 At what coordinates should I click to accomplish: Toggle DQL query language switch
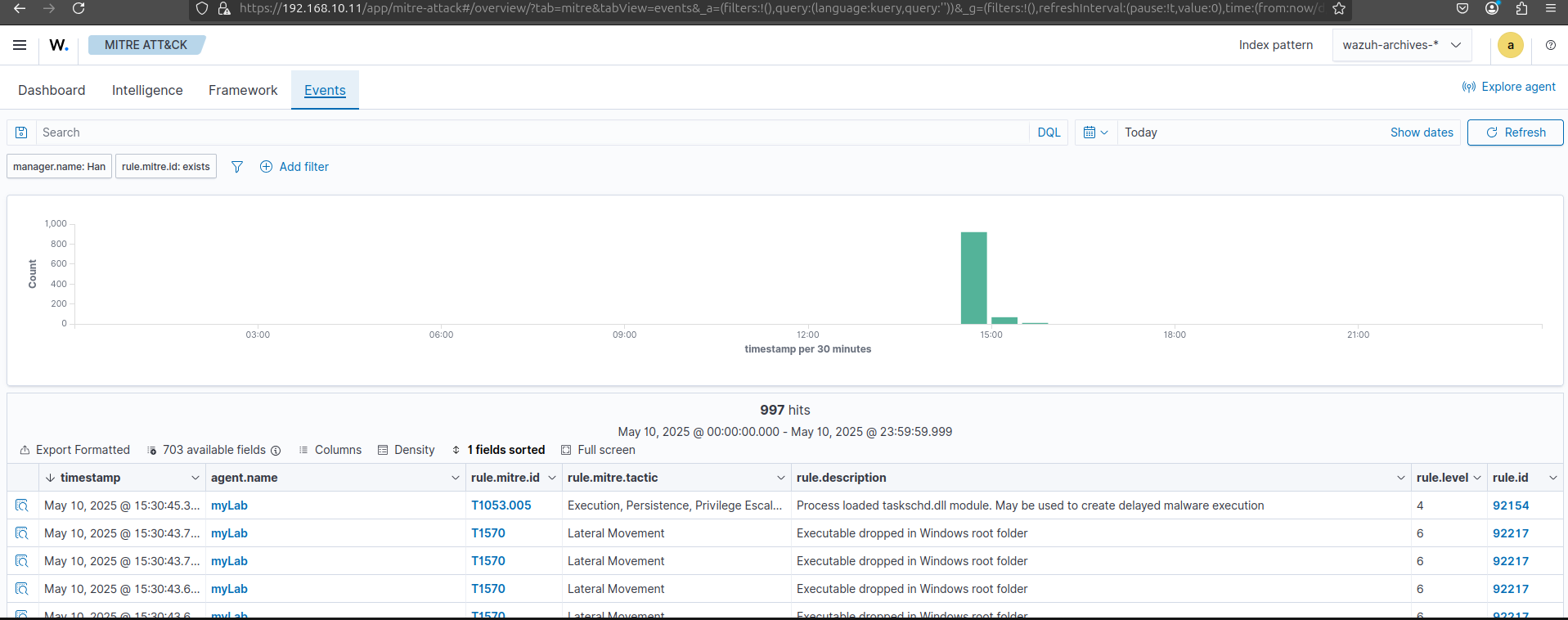(1049, 133)
